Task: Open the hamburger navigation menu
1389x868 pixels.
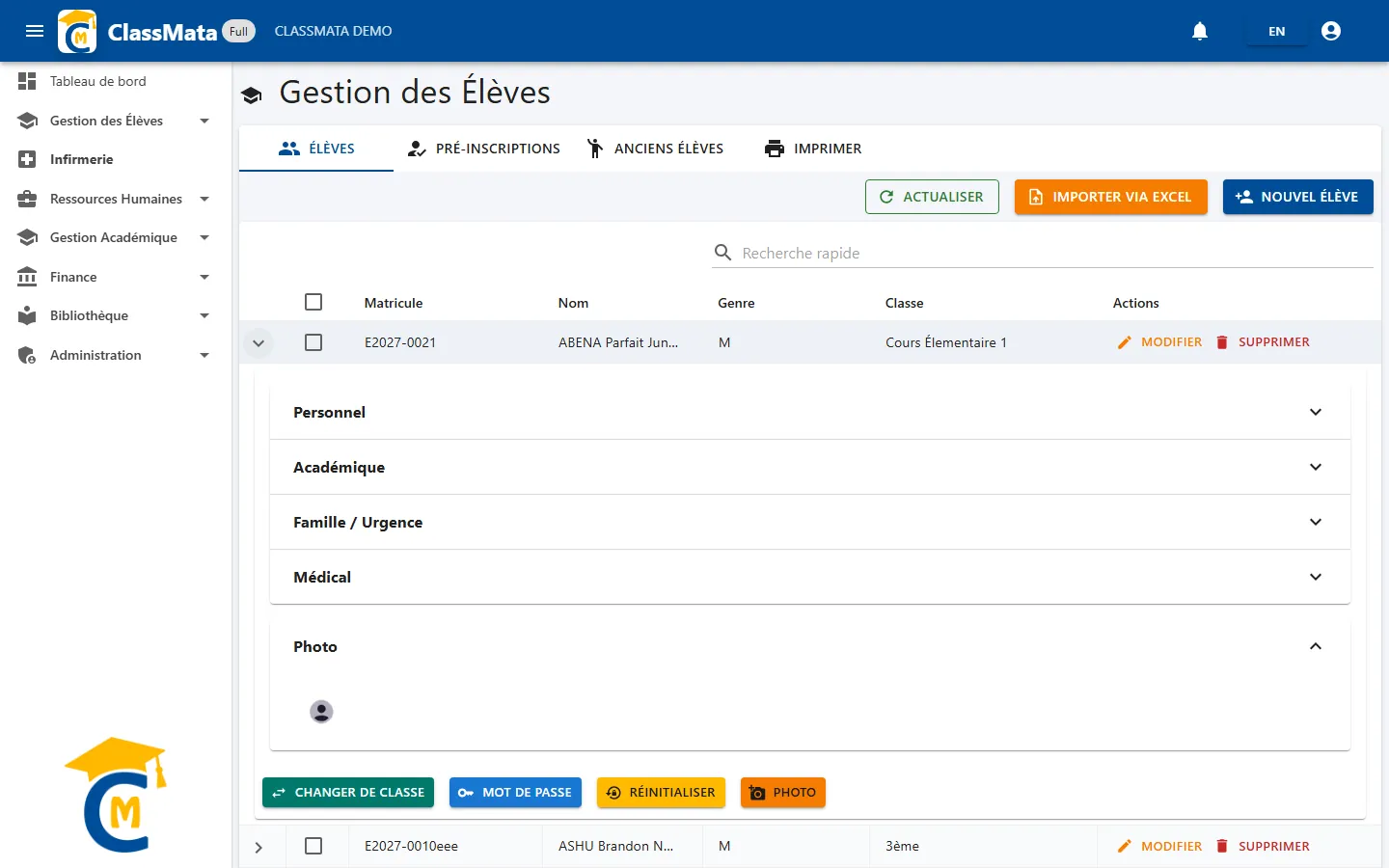Action: pos(35,31)
